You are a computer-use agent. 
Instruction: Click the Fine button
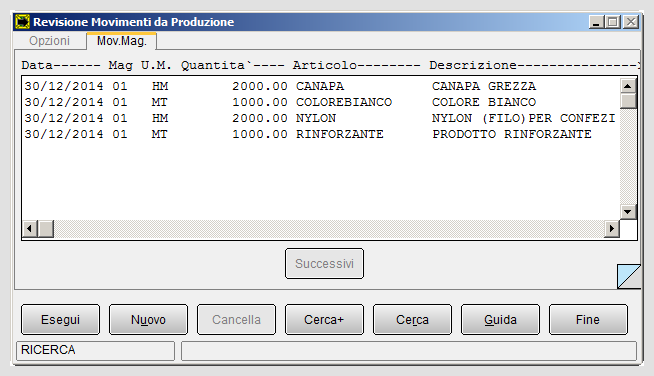tap(589, 320)
